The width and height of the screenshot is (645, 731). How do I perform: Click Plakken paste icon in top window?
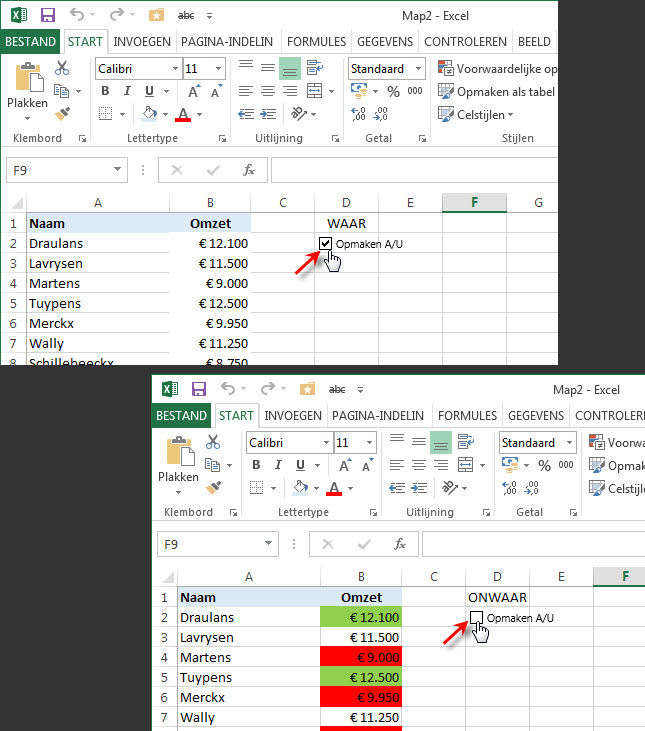(x=28, y=77)
